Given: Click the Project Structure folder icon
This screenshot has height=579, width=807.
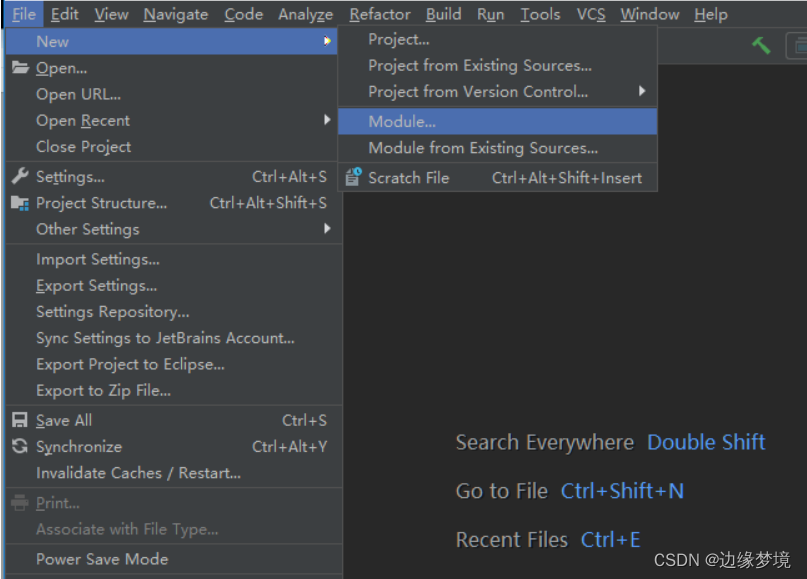Looking at the screenshot, I should coord(20,203).
